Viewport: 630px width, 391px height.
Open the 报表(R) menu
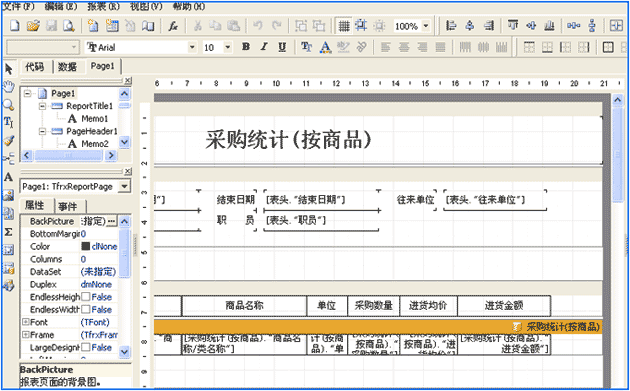tap(104, 6)
